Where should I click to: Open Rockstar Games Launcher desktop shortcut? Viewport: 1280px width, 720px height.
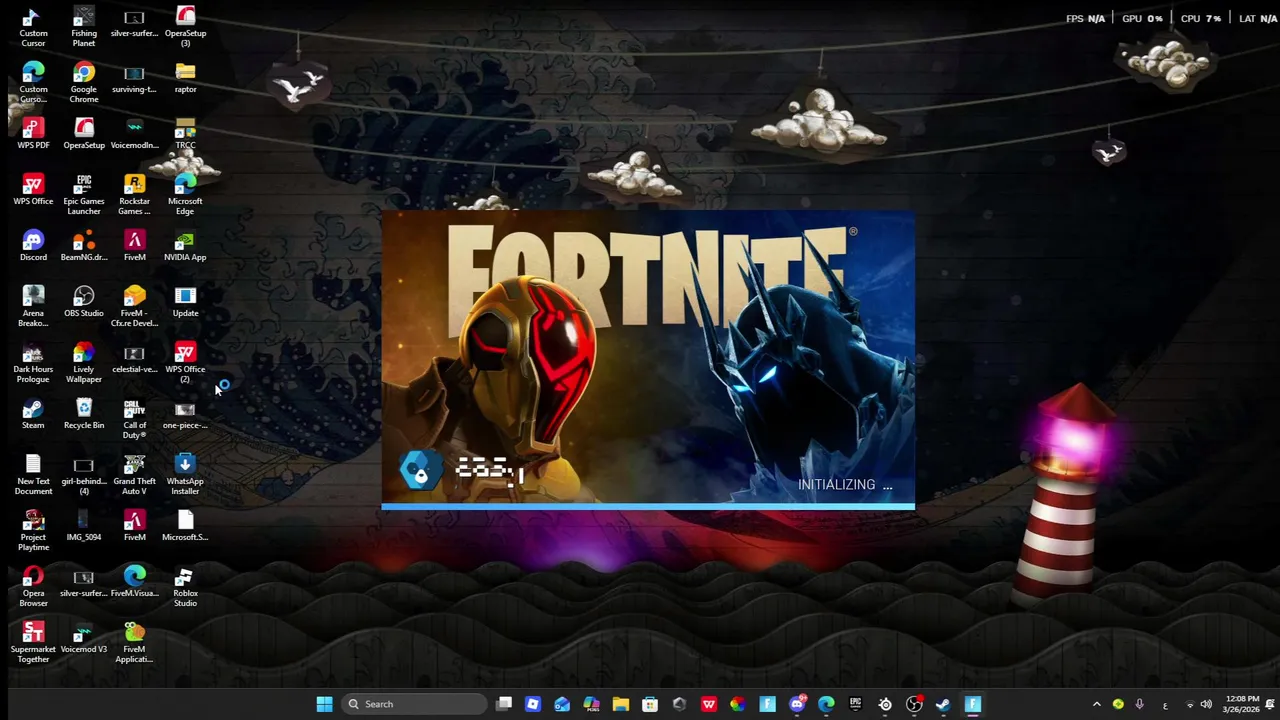click(x=134, y=195)
